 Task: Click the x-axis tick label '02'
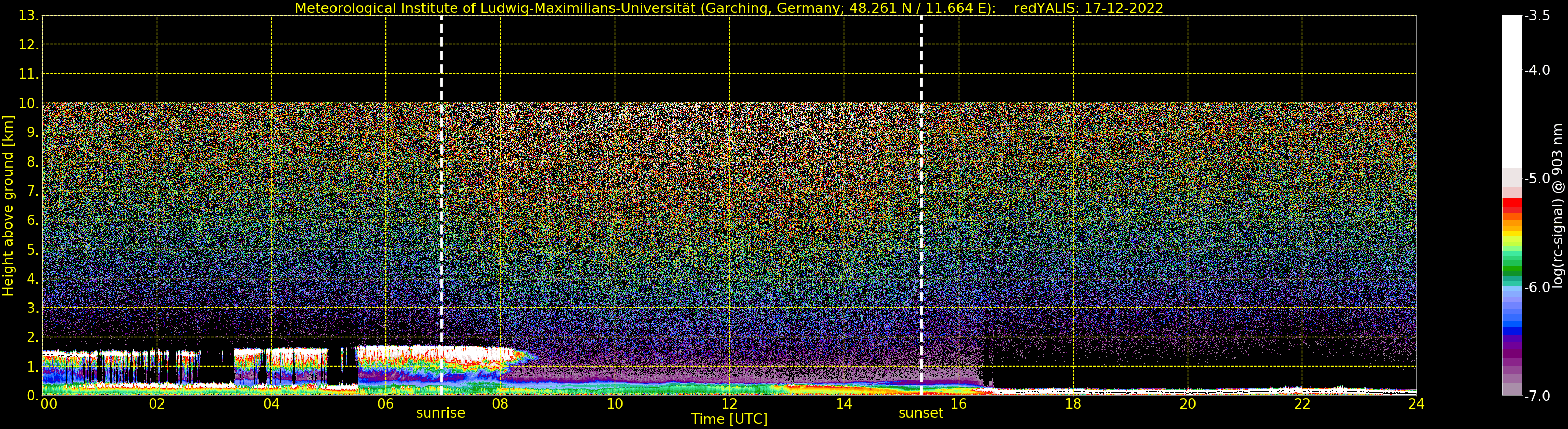click(x=156, y=404)
